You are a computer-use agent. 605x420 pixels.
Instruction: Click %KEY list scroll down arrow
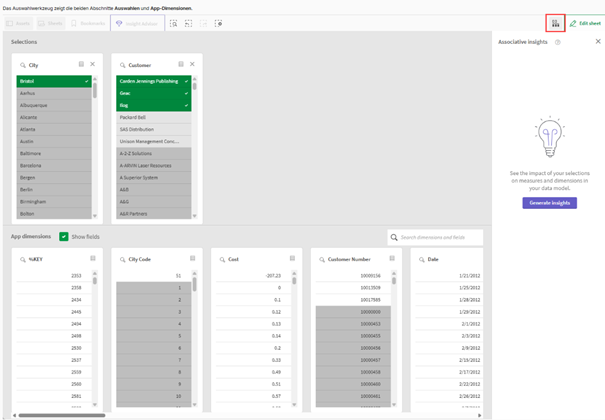click(95, 405)
